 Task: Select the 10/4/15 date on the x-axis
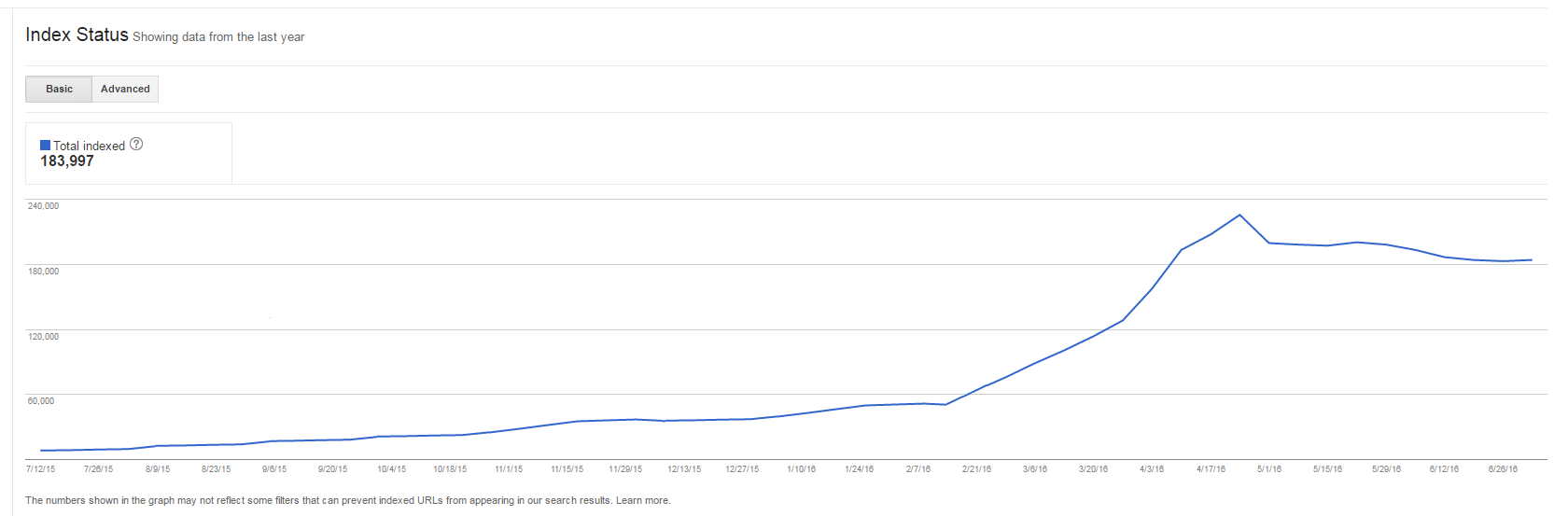click(x=391, y=469)
